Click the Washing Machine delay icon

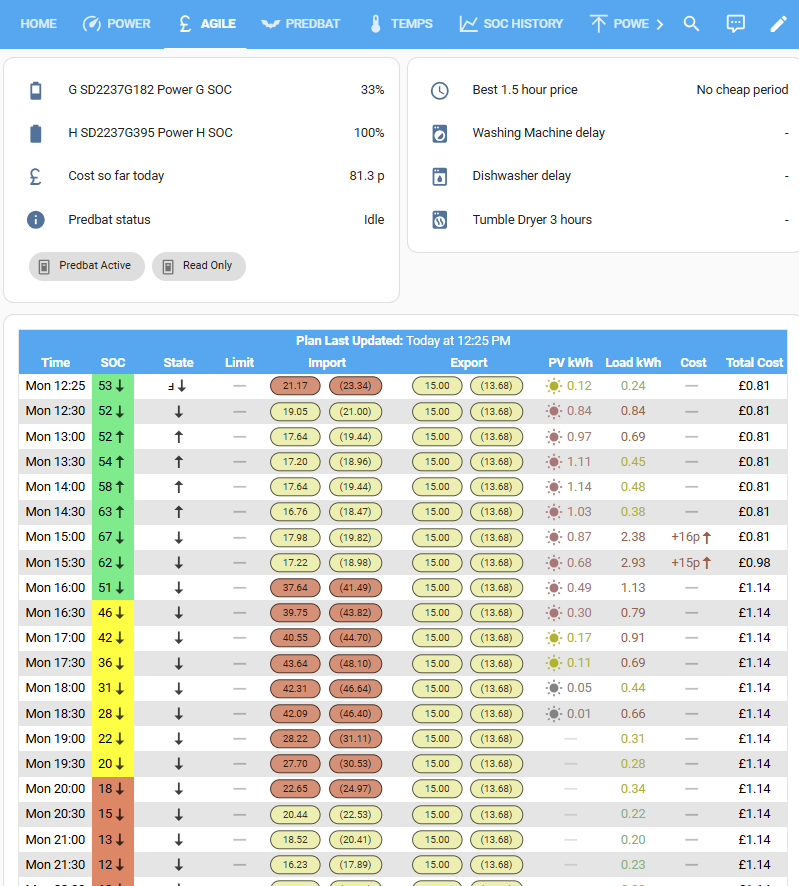(x=440, y=133)
